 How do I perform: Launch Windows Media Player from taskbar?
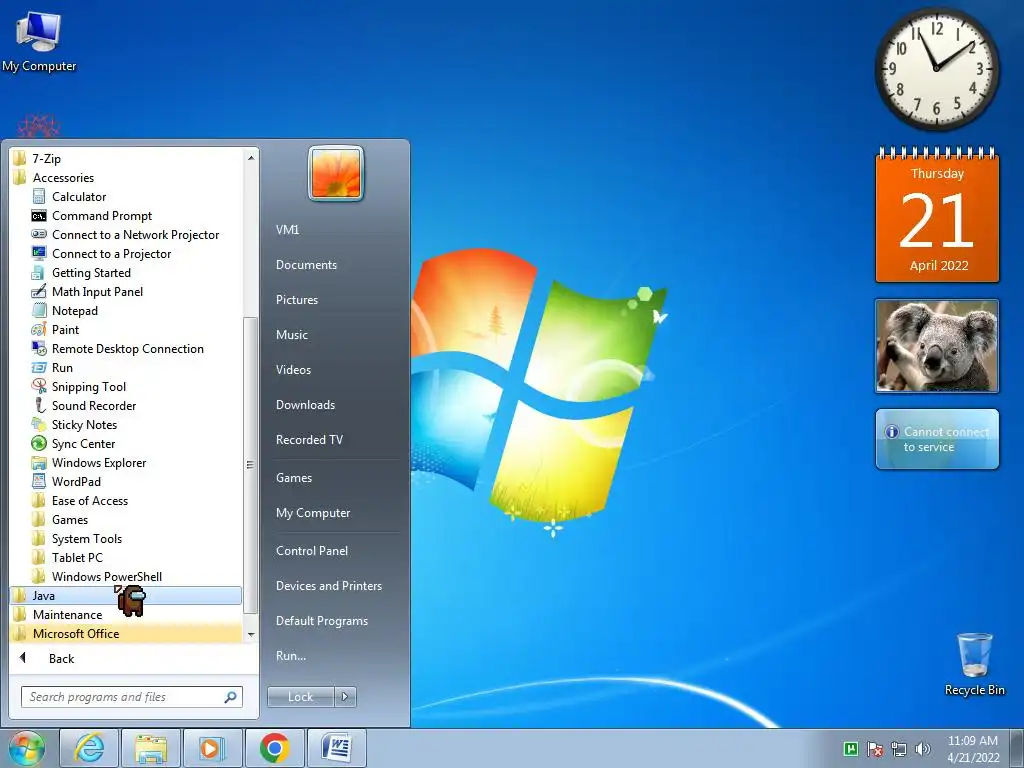pos(212,748)
